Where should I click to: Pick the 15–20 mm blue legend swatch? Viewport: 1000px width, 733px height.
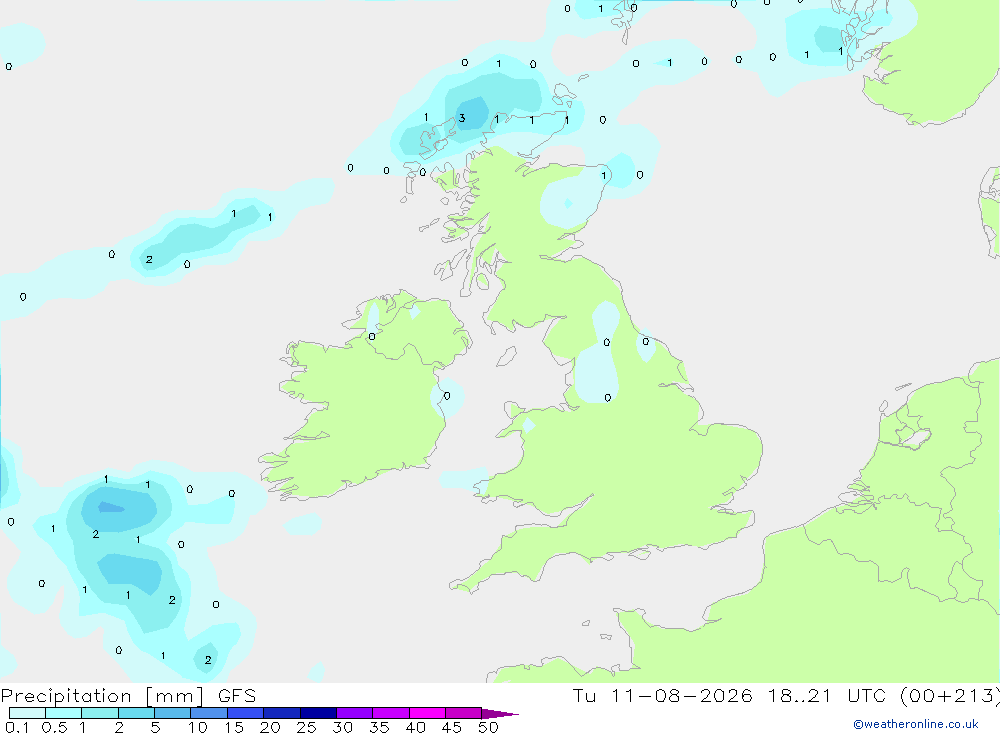point(245,713)
